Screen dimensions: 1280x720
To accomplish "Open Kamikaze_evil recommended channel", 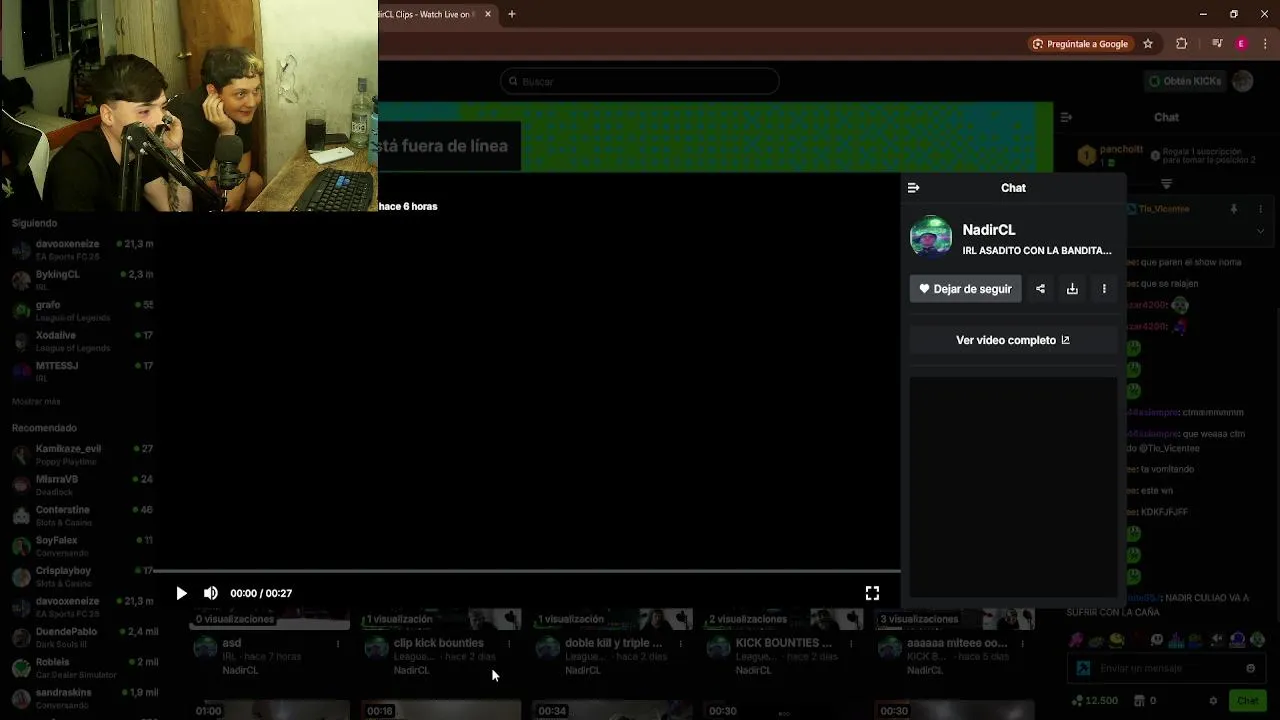I will [x=83, y=455].
